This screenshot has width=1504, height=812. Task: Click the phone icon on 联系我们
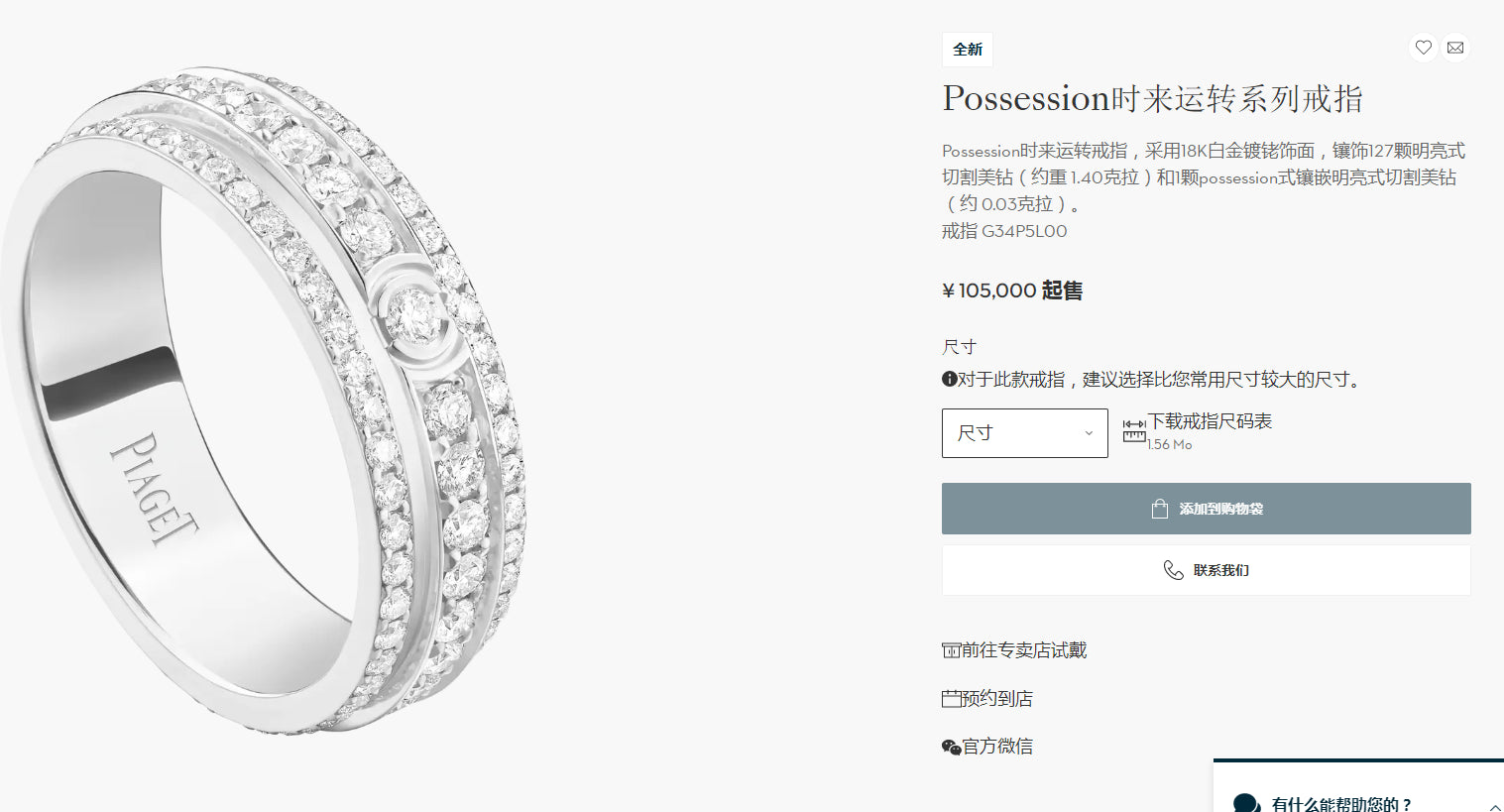point(1173,570)
